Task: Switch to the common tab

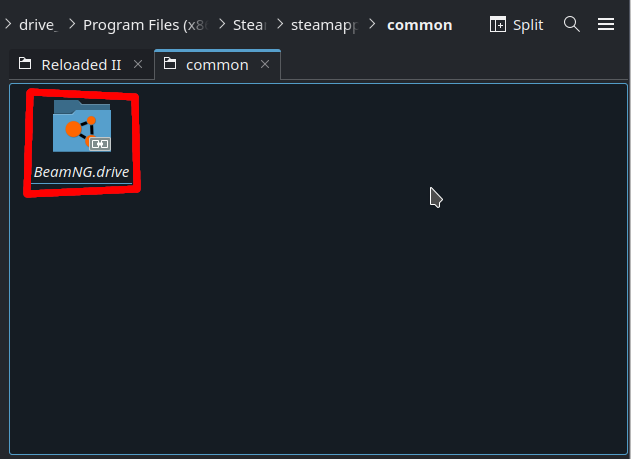Action: [x=217, y=65]
